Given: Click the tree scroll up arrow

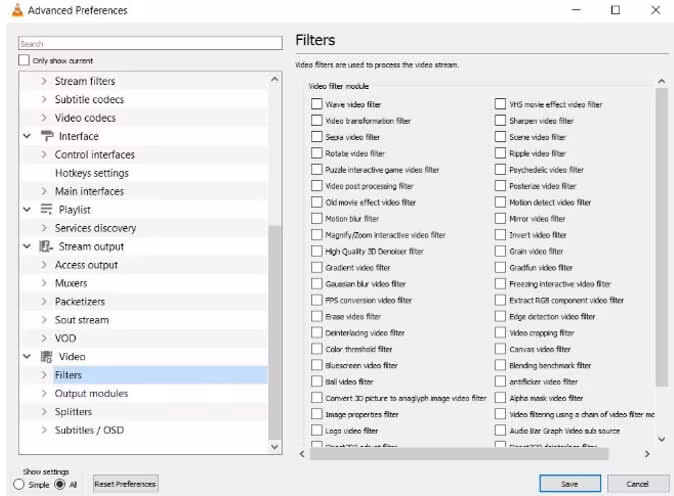Looking at the screenshot, I should point(275,79).
